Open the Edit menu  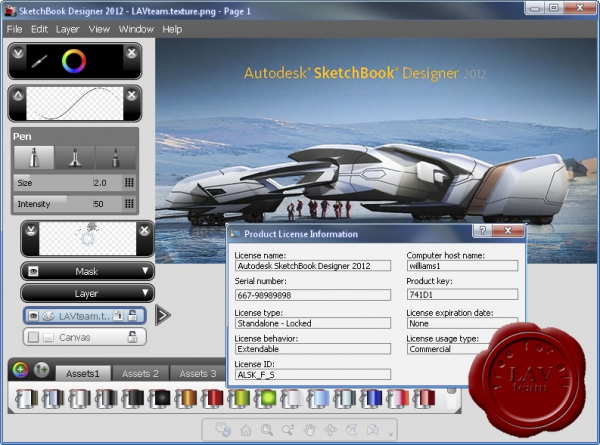tap(39, 29)
